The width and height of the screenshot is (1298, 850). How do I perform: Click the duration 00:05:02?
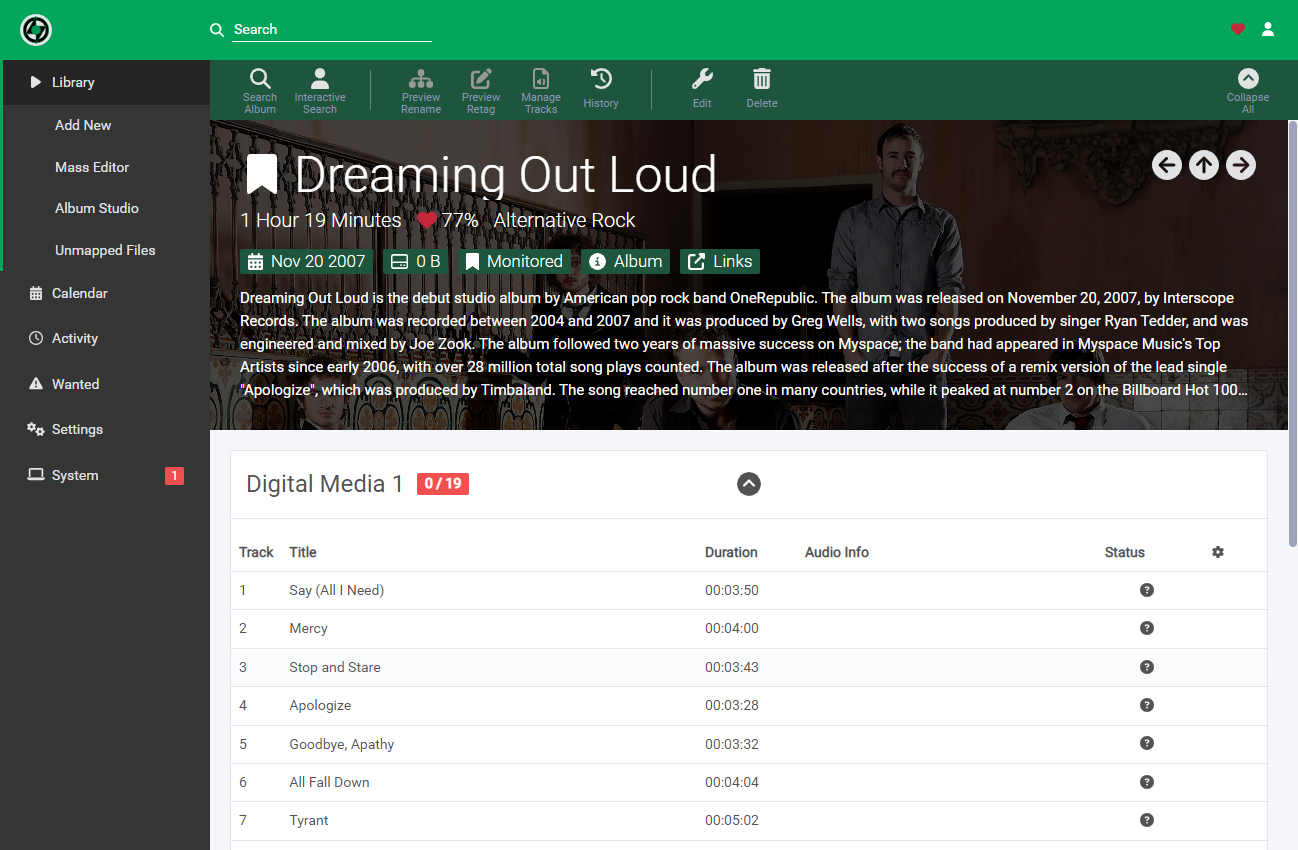coord(732,820)
